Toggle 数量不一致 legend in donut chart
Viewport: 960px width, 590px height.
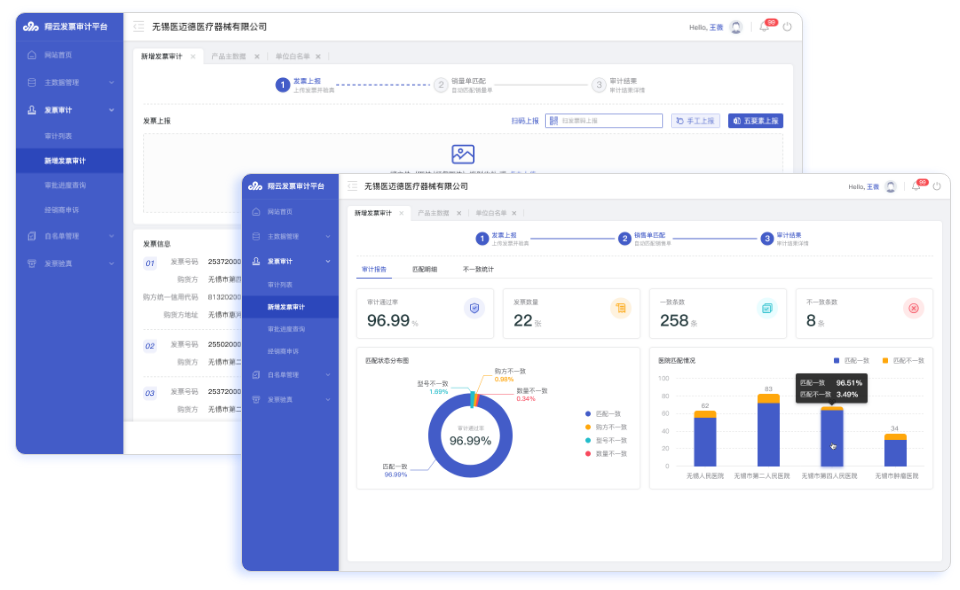(606, 454)
